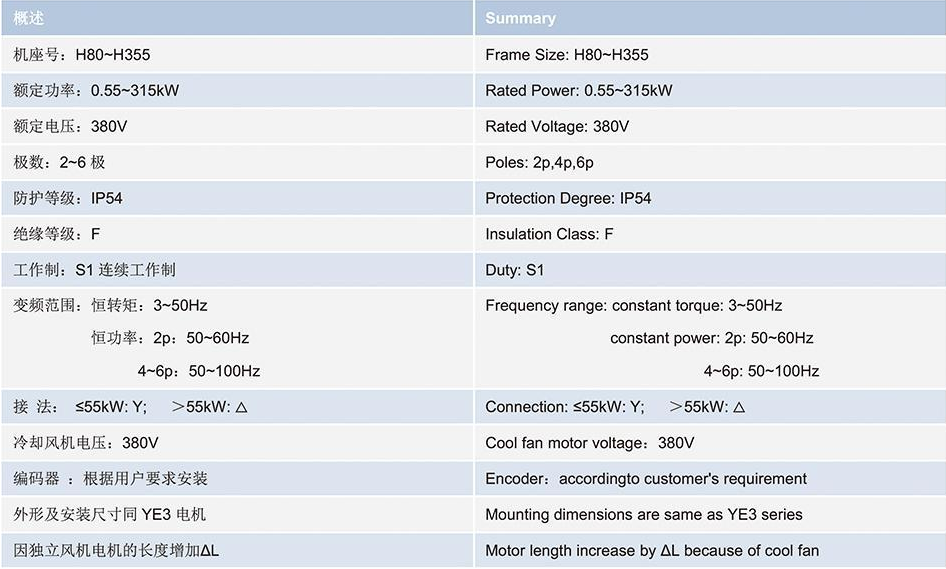Click the 机座号：H80~H355 Chinese cell
946x569 pixels.
[237, 55]
